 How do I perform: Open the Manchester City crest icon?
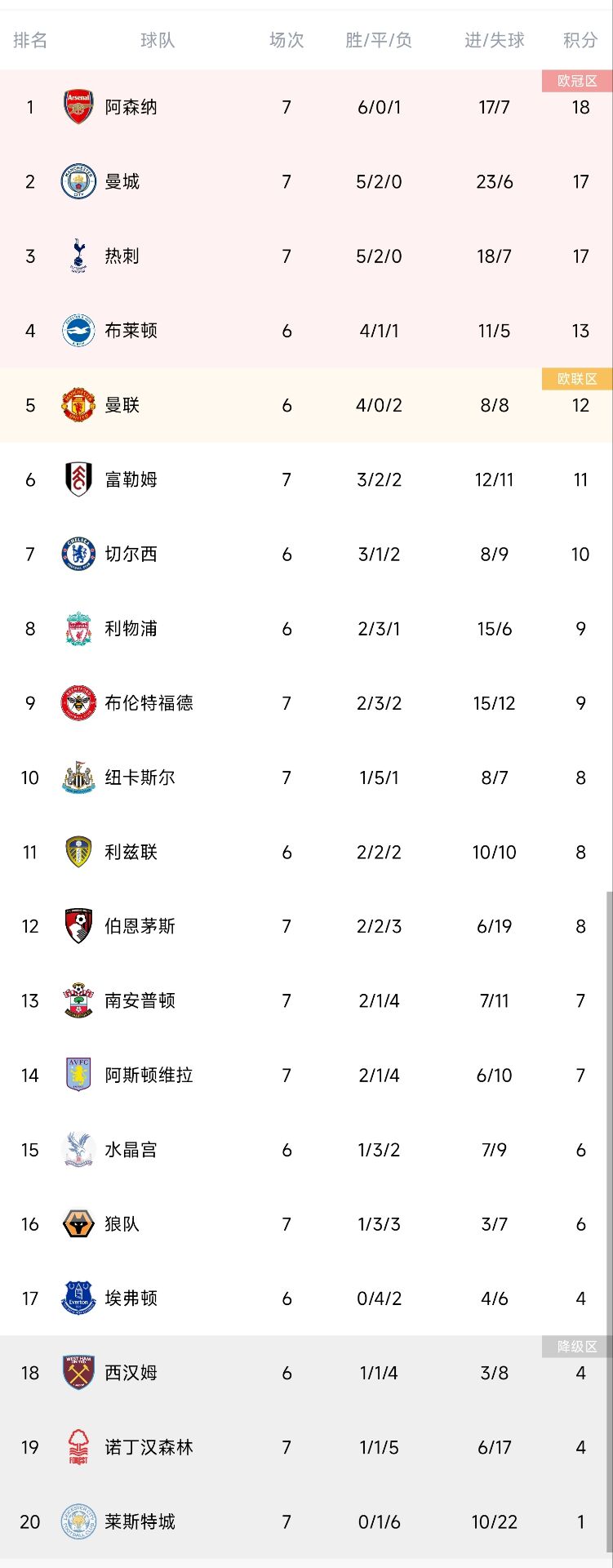(x=78, y=181)
